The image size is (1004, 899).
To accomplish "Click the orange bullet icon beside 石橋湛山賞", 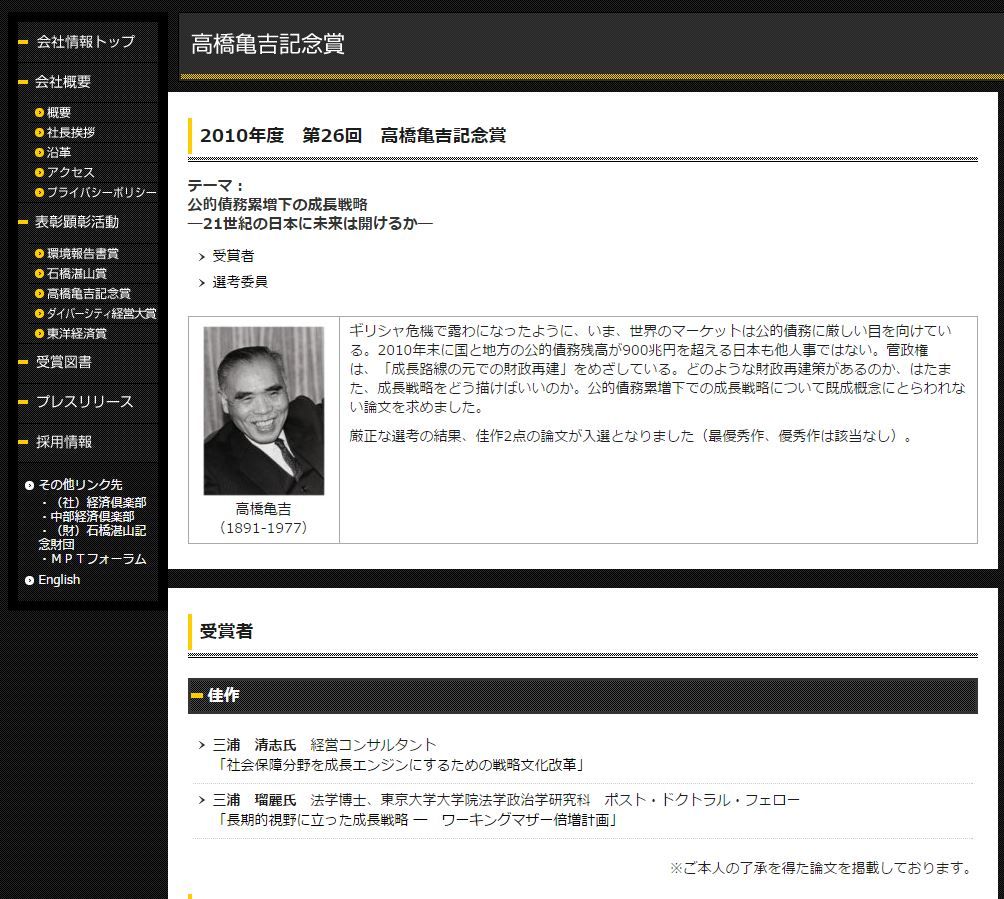I will [40, 273].
